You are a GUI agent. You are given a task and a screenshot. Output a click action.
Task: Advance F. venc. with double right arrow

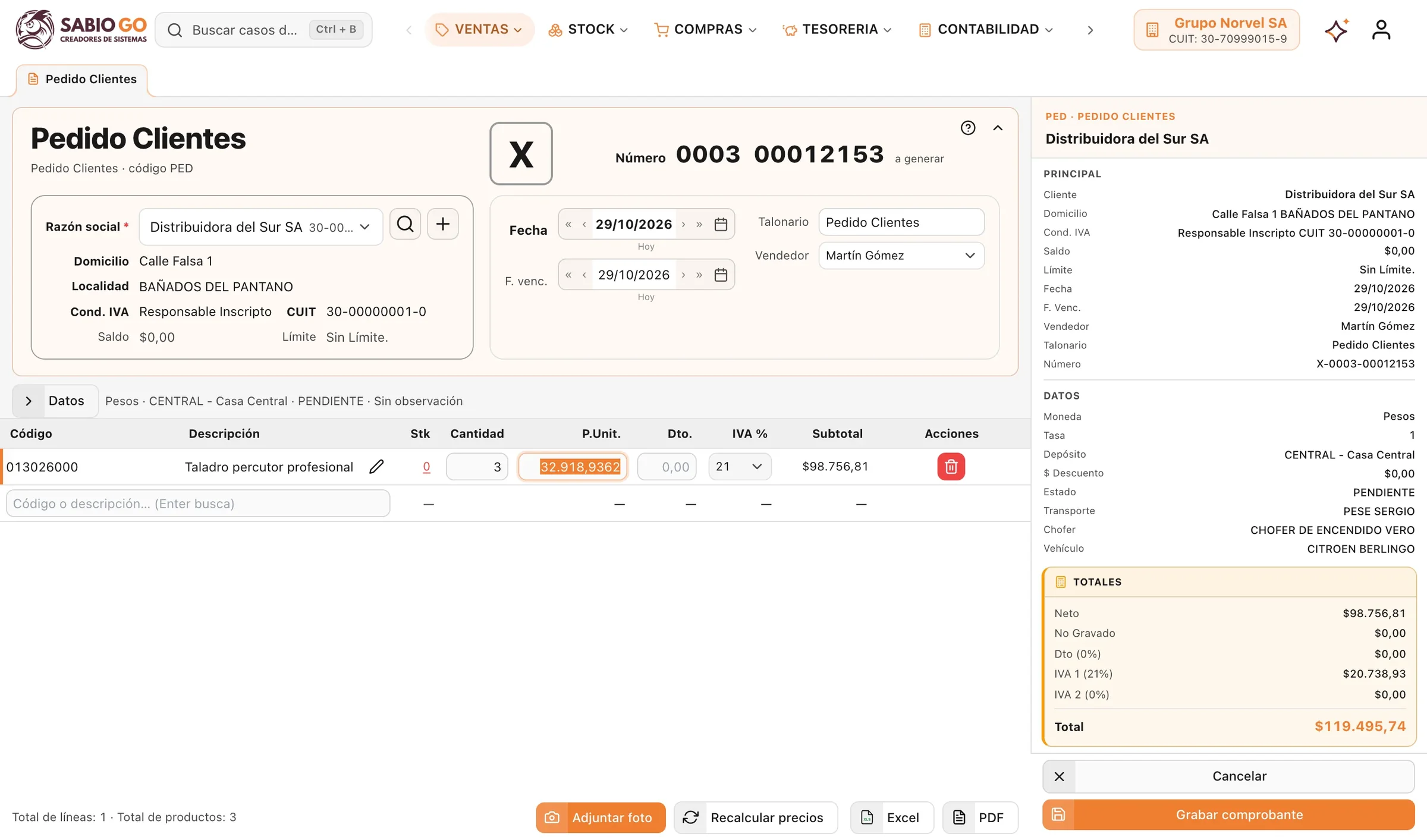coord(699,275)
